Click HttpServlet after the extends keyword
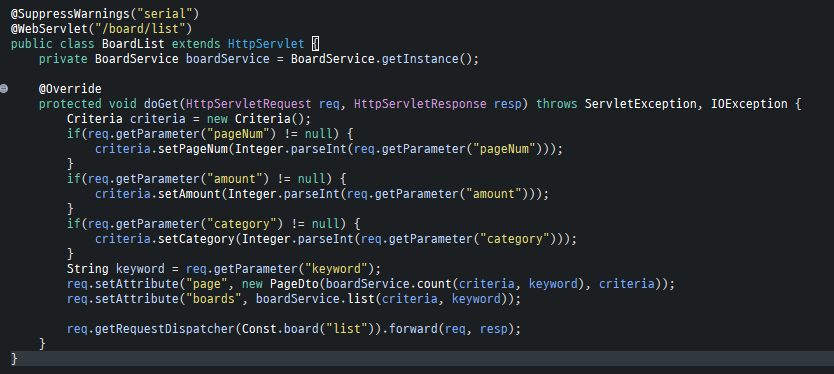Viewport: 834px width, 374px height. pos(266,44)
